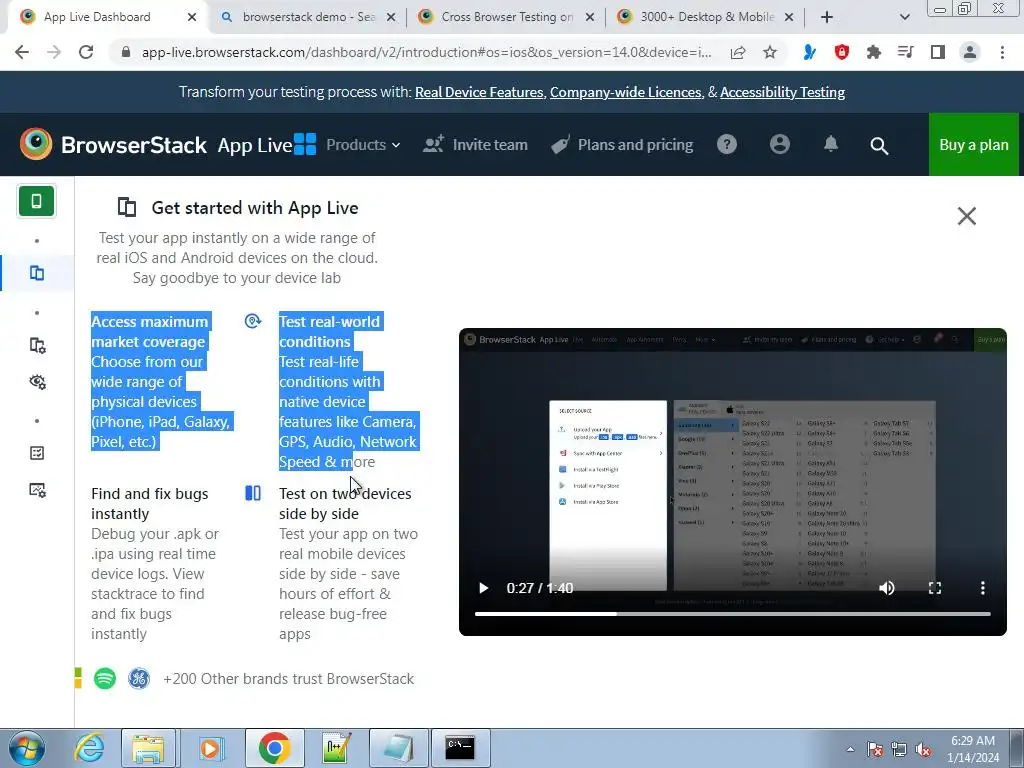Click the BrowserStack logo
This screenshot has height=768, width=1024.
113,144
